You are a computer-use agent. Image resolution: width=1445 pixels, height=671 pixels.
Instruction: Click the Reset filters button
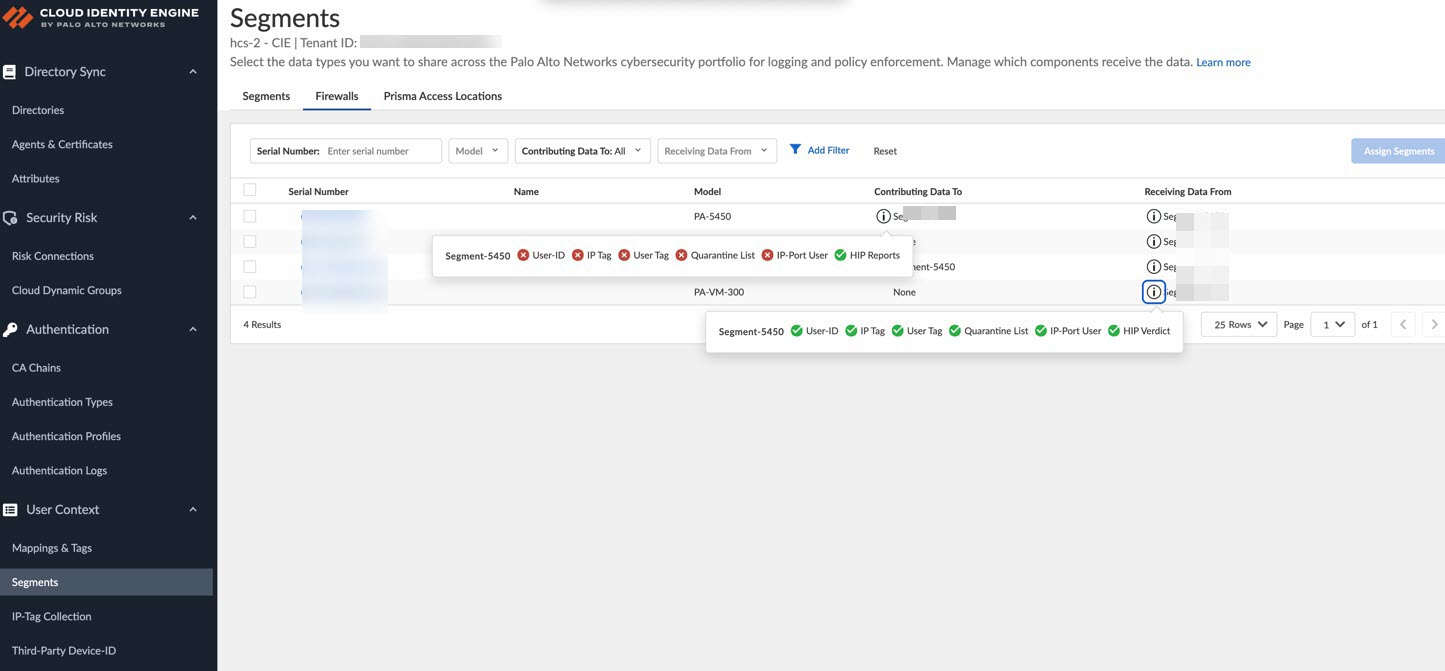point(885,151)
